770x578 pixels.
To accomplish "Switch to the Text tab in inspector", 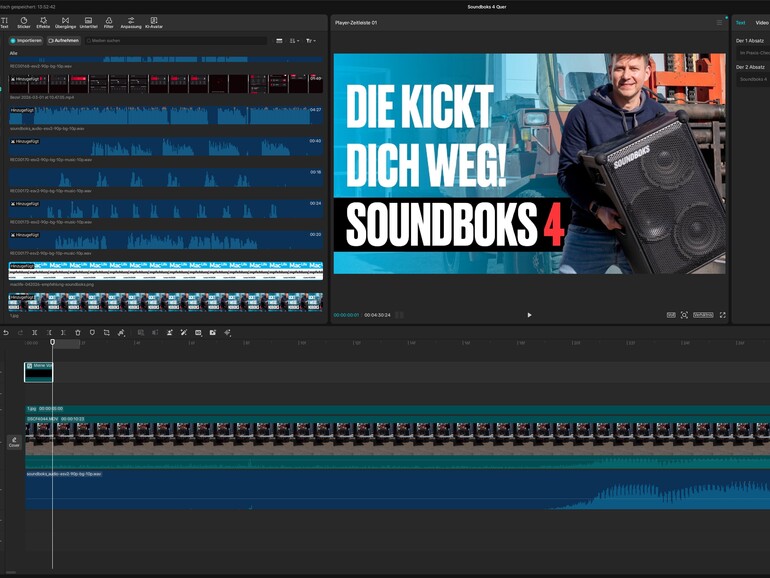I will (x=740, y=23).
